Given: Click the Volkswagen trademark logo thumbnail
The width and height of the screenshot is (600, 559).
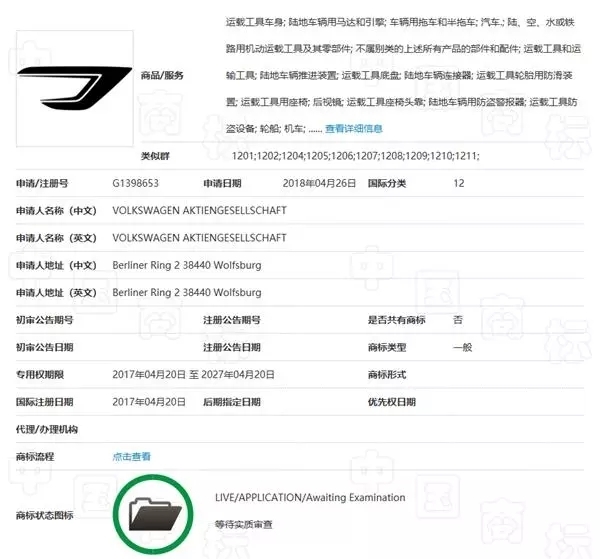Looking at the screenshot, I should [75, 88].
